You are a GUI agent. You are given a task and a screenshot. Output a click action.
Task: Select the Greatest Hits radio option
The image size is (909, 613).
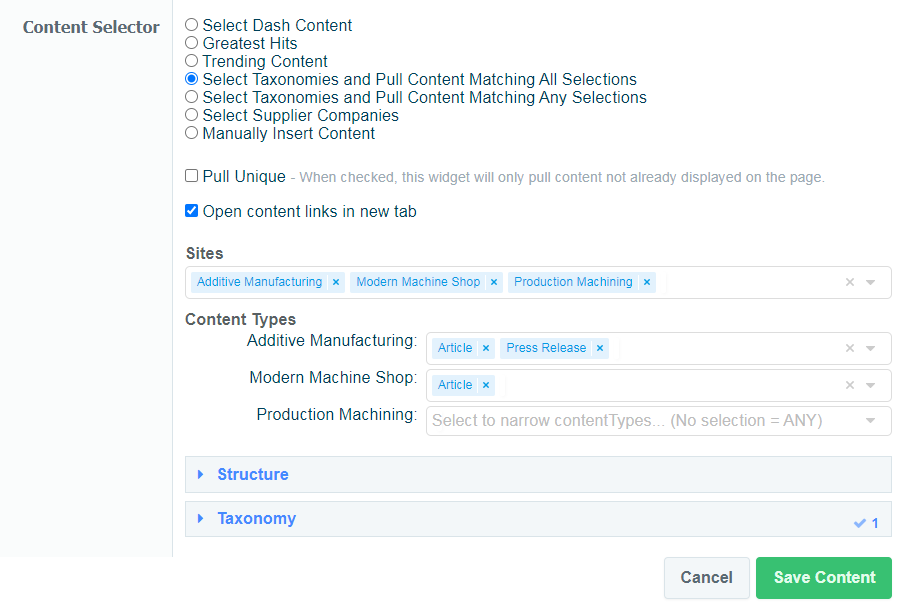pyautogui.click(x=192, y=43)
